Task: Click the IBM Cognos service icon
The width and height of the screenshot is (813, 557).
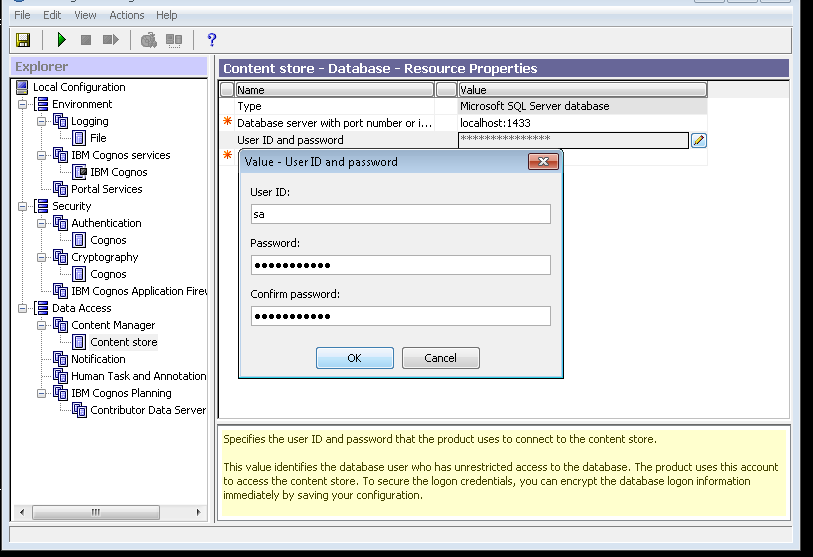Action: tap(79, 172)
